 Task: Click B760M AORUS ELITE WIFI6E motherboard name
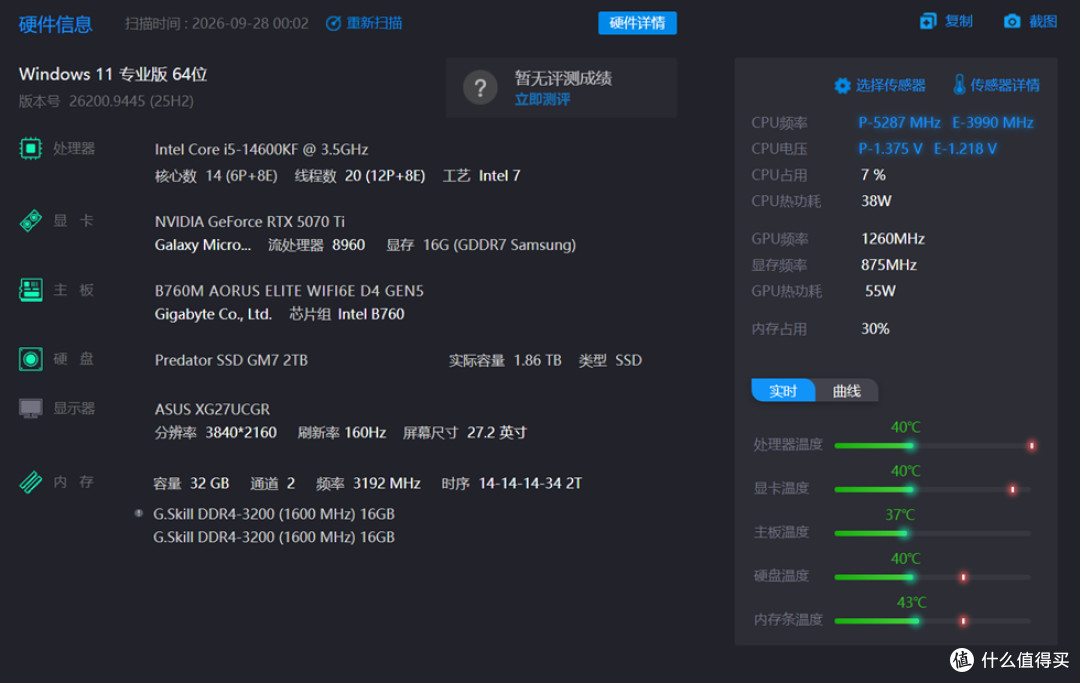coord(289,291)
